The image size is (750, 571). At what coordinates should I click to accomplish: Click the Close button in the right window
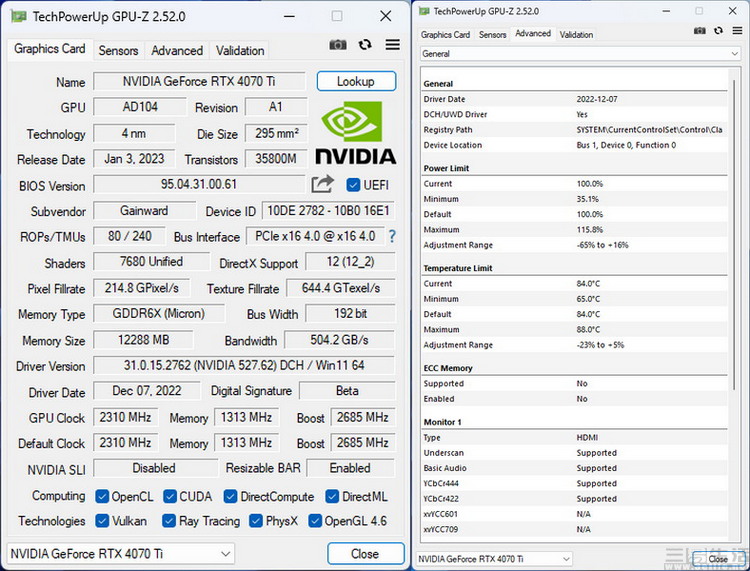[718, 559]
